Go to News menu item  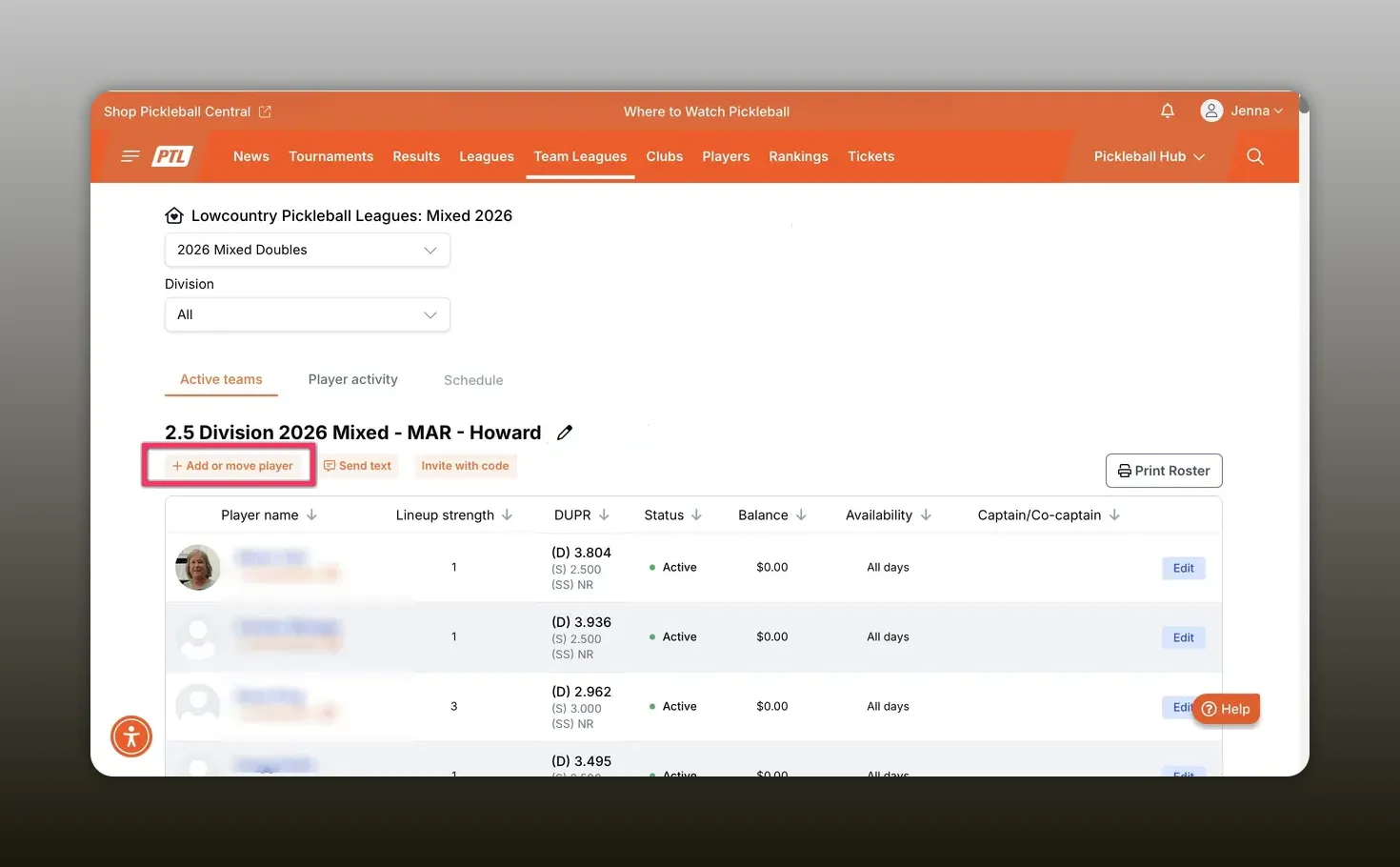251,156
